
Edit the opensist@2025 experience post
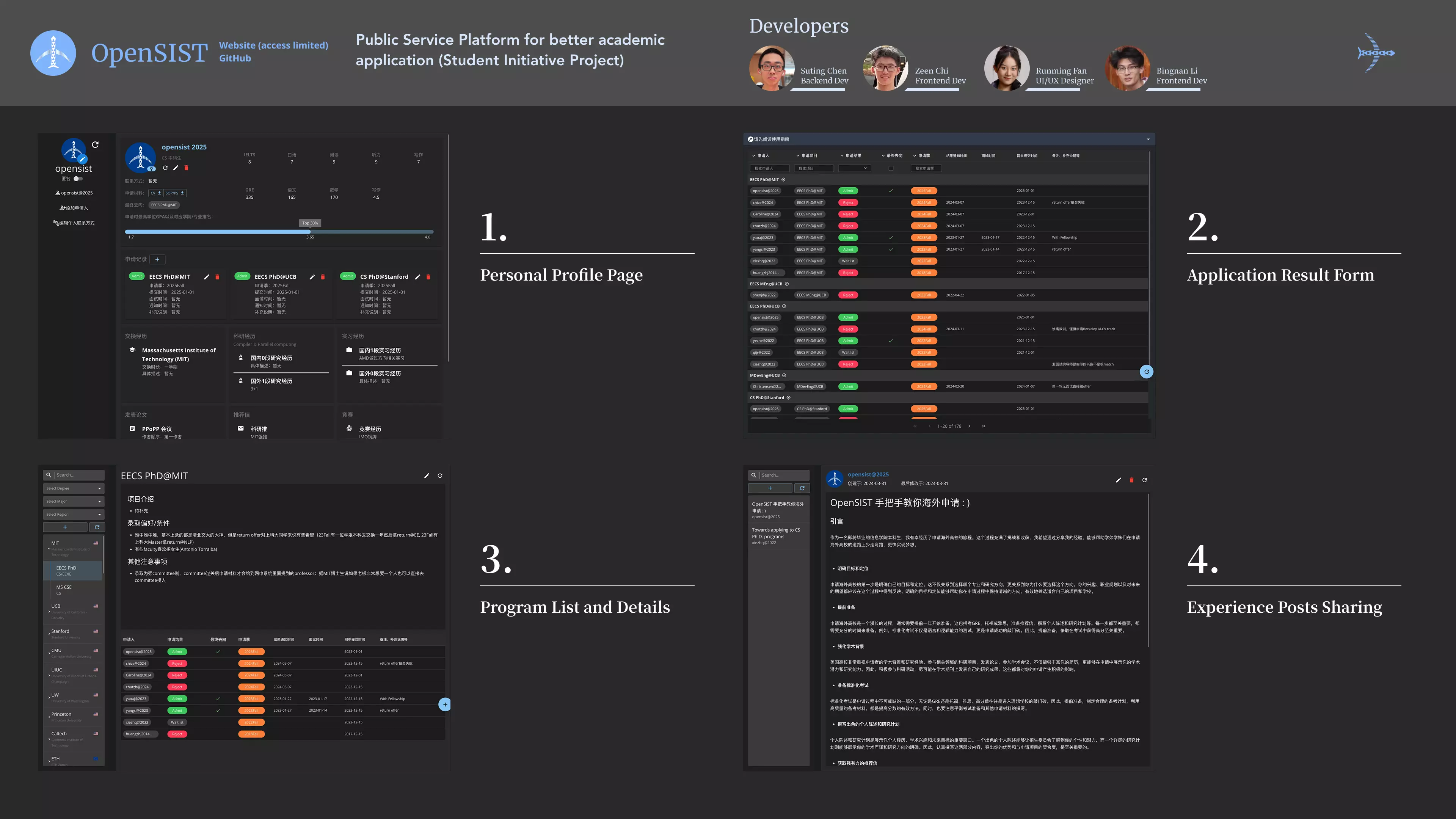click(1118, 480)
